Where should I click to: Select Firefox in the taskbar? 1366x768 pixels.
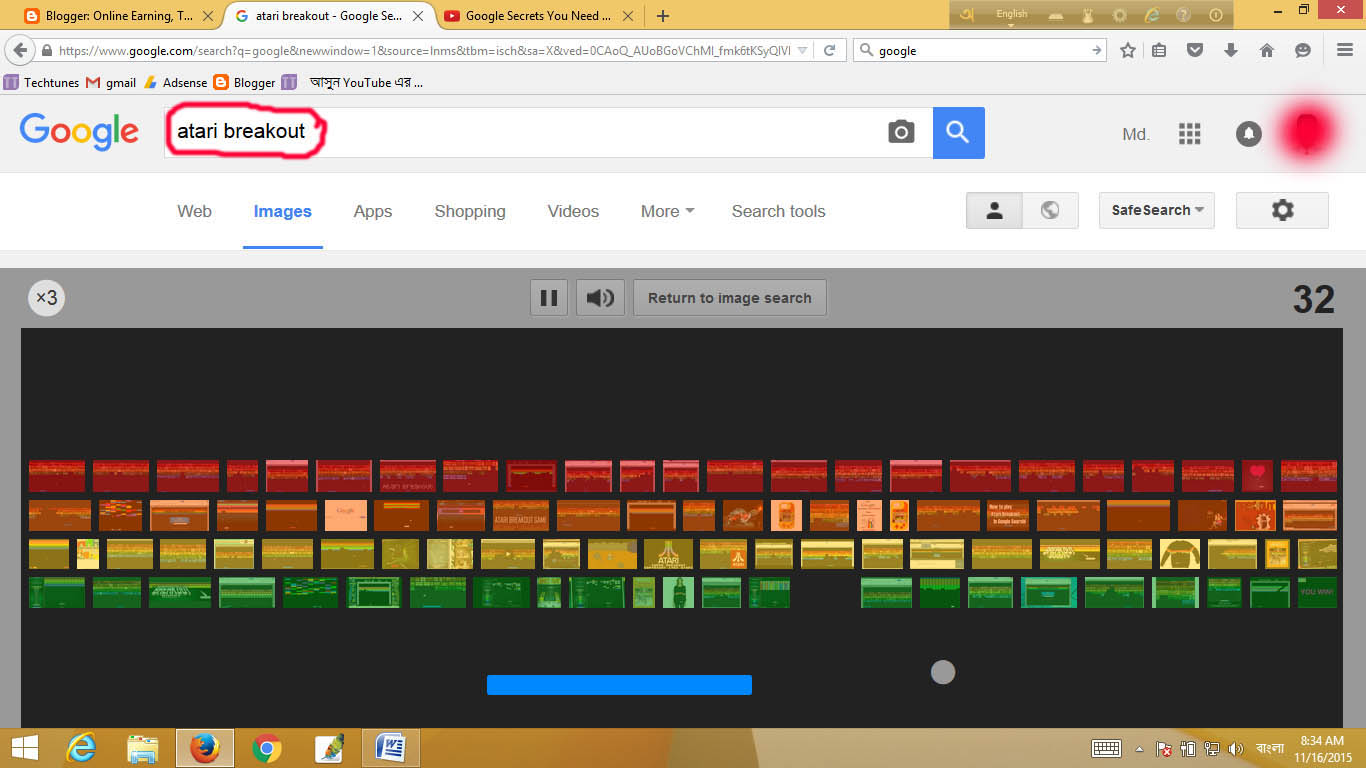tap(205, 748)
